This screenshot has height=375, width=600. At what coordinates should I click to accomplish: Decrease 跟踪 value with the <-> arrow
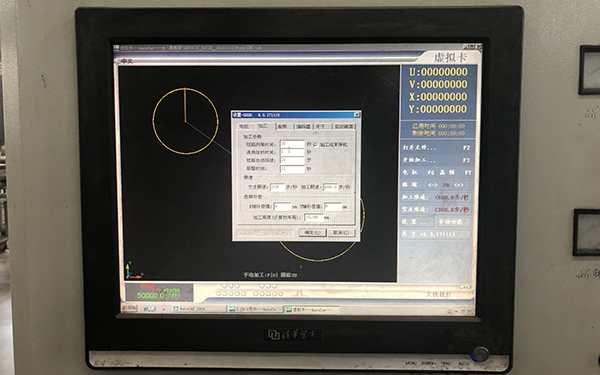click(432, 185)
